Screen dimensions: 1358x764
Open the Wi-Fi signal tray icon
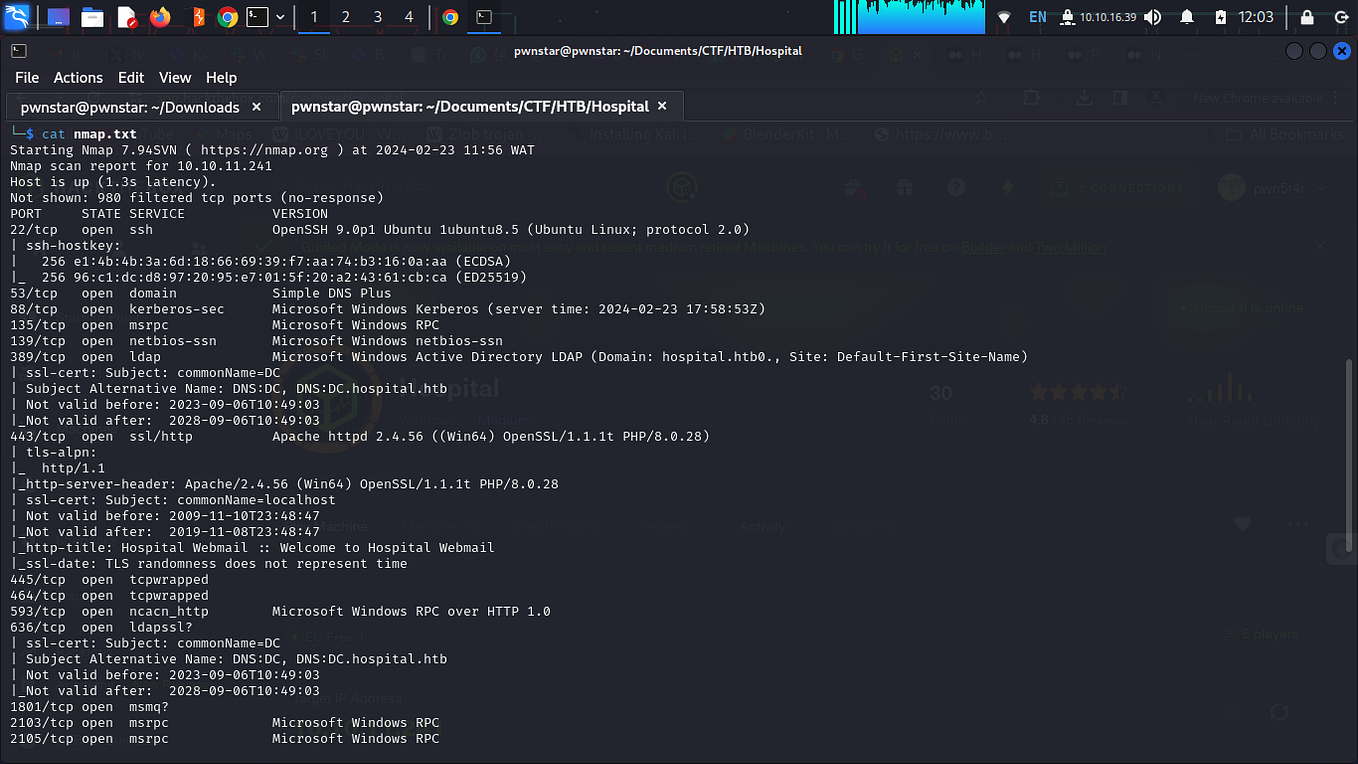point(1004,17)
